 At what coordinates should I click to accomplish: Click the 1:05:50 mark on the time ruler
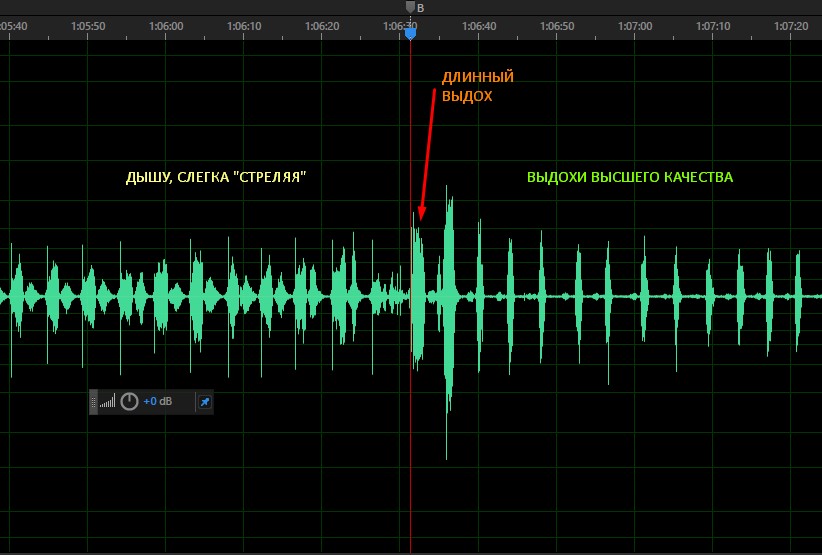coord(88,26)
